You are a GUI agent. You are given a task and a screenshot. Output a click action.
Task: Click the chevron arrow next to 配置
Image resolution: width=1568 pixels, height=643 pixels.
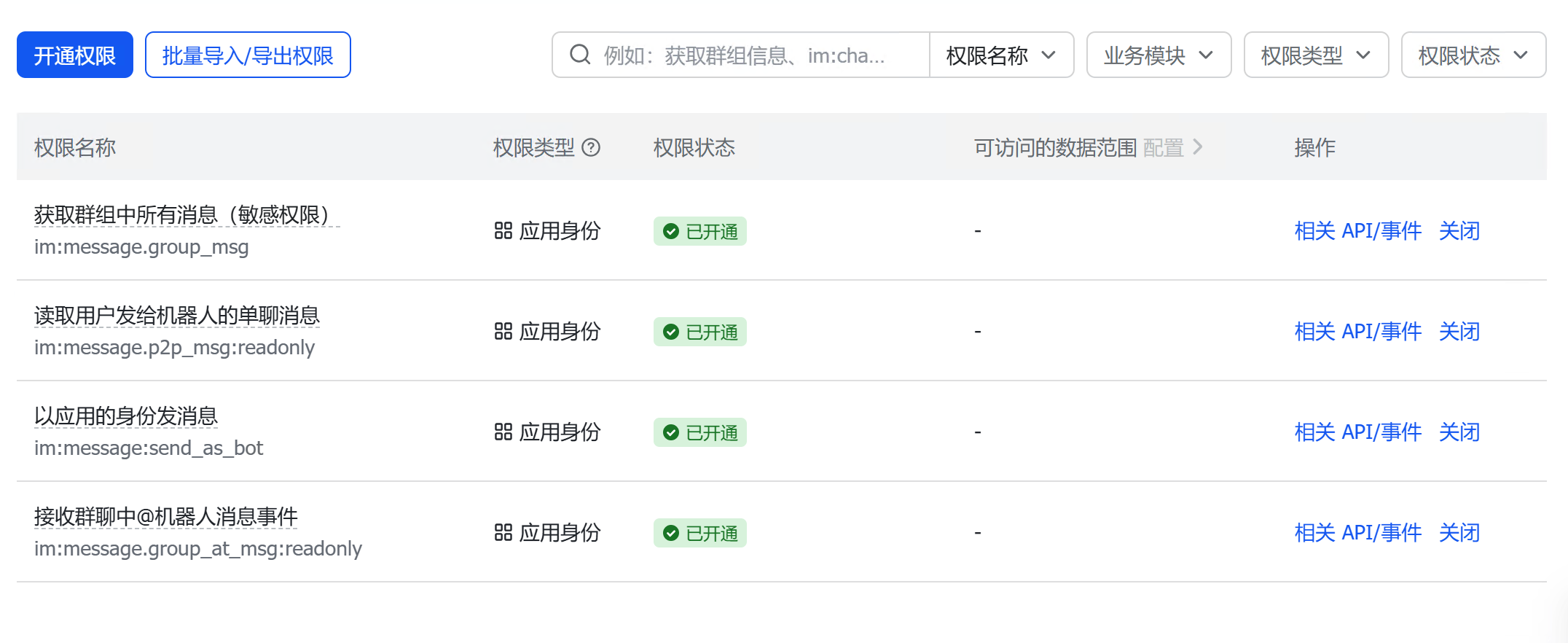click(x=1198, y=148)
